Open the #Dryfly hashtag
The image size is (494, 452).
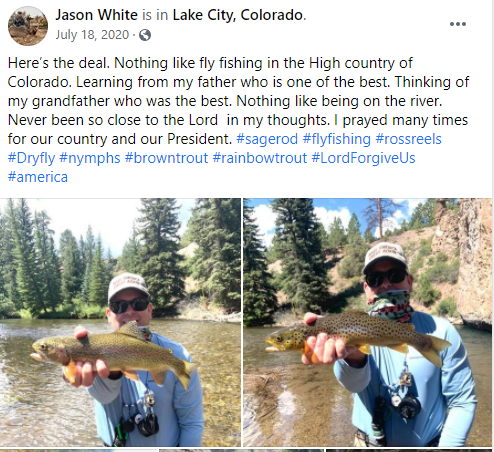(x=31, y=158)
